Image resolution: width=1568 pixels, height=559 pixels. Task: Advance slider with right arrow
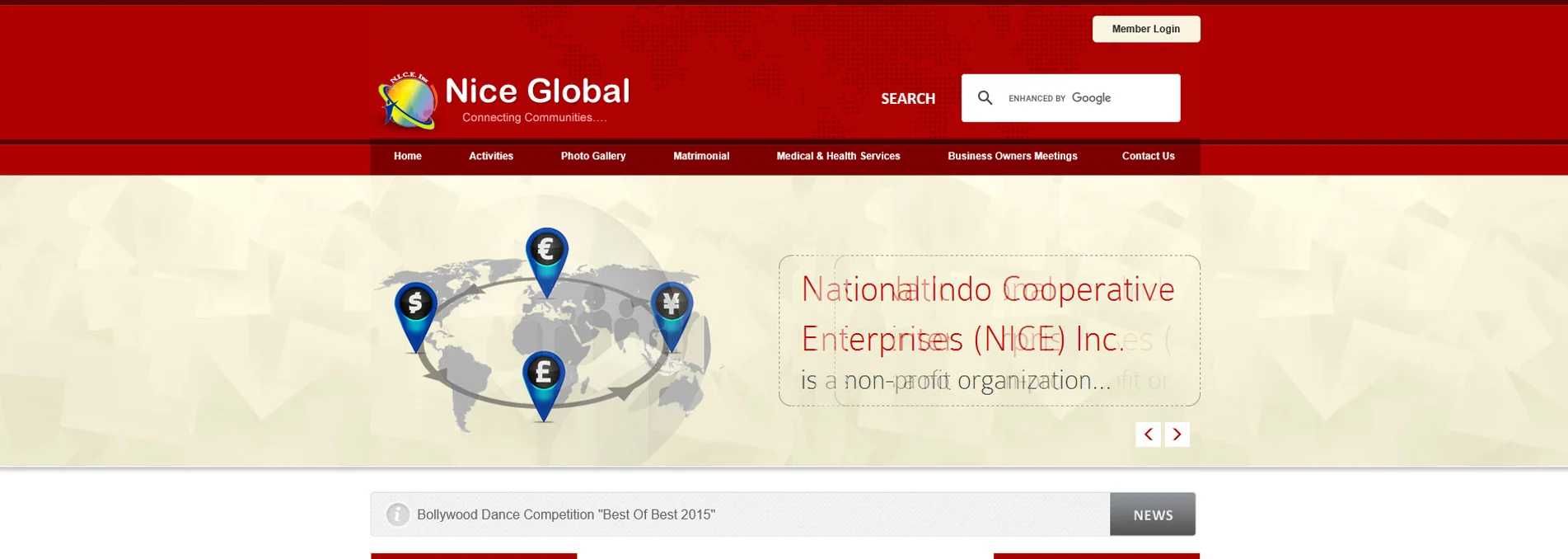click(1177, 435)
